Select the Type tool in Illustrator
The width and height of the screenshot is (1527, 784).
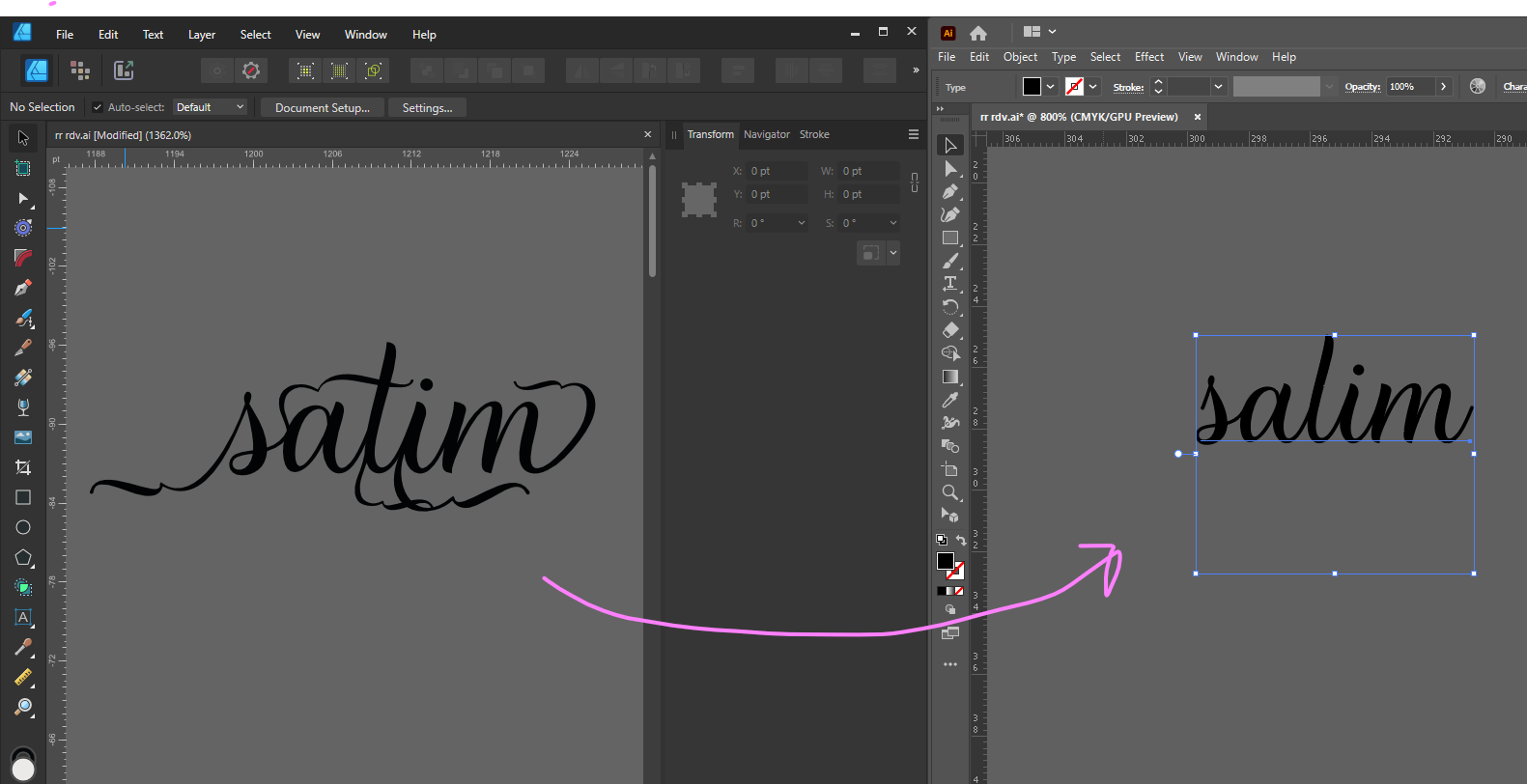950,284
